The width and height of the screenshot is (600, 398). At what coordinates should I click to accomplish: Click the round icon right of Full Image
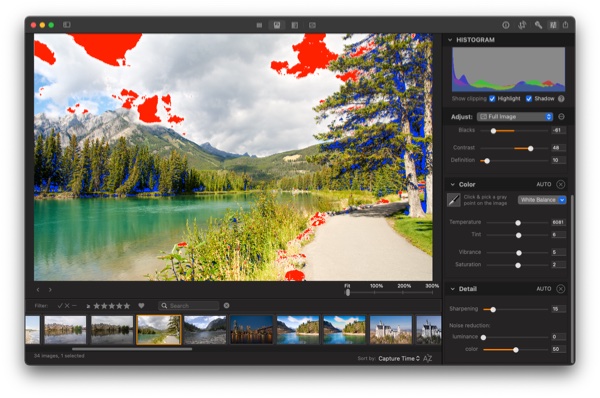coord(561,117)
